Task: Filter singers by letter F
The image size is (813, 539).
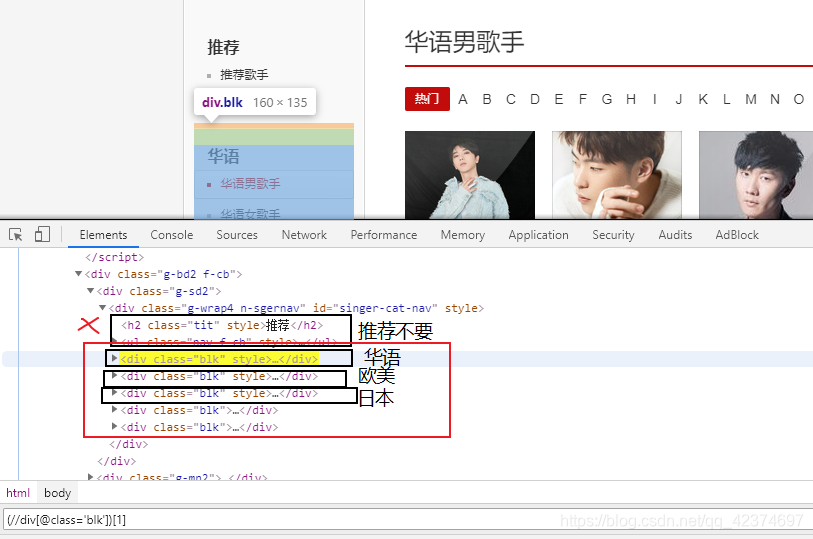Action: pos(583,99)
